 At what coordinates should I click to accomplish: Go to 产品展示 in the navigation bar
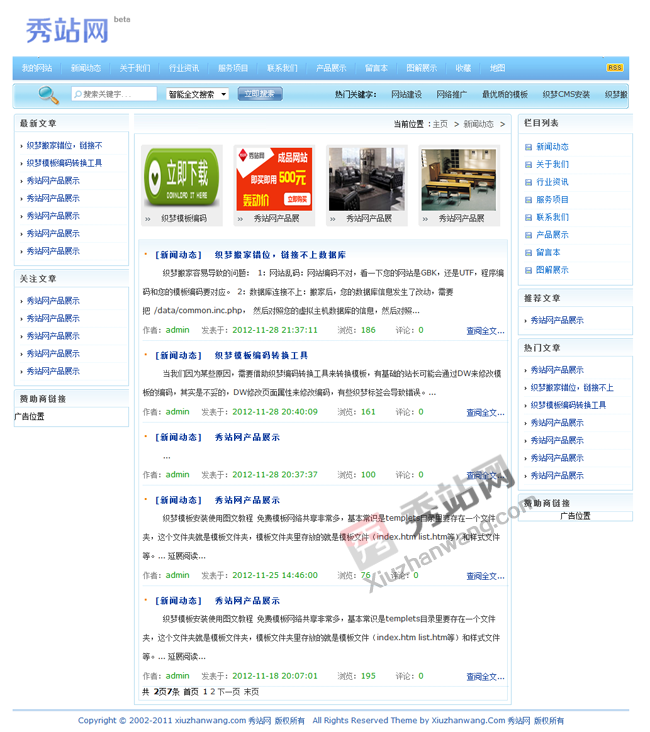click(x=331, y=68)
